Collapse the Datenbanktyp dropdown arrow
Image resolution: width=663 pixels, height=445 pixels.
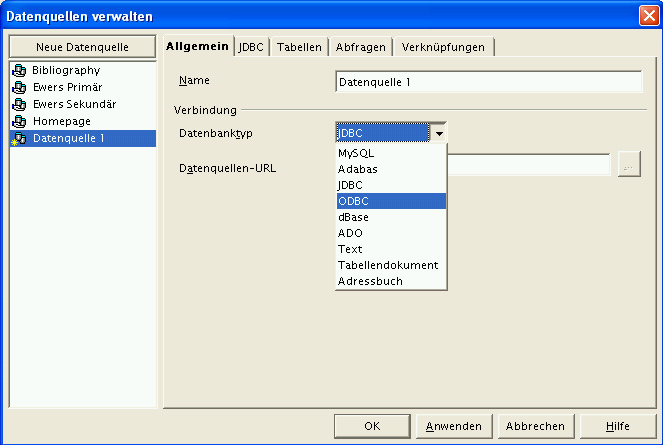(x=438, y=132)
